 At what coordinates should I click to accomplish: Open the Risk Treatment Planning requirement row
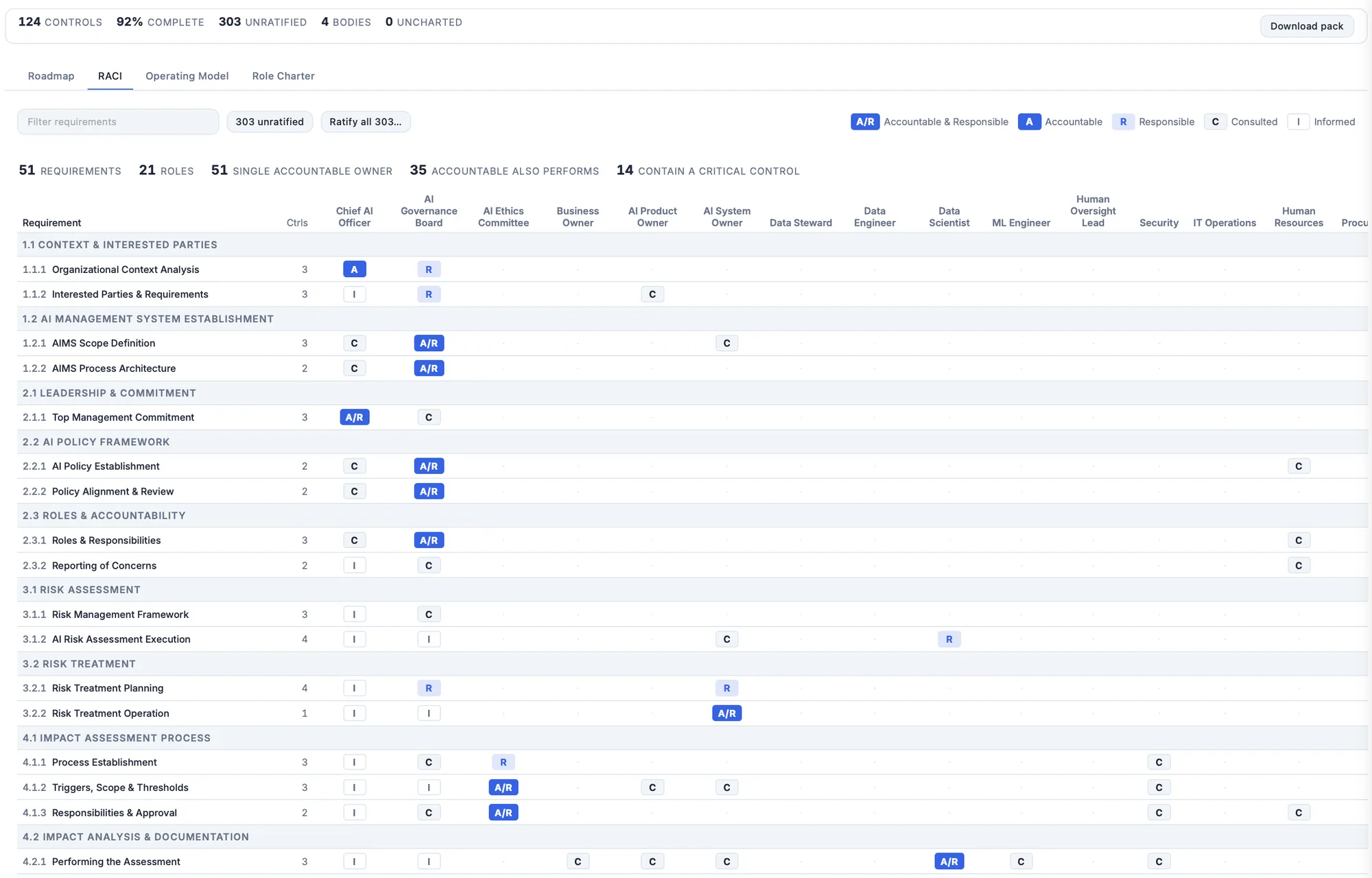click(x=693, y=688)
